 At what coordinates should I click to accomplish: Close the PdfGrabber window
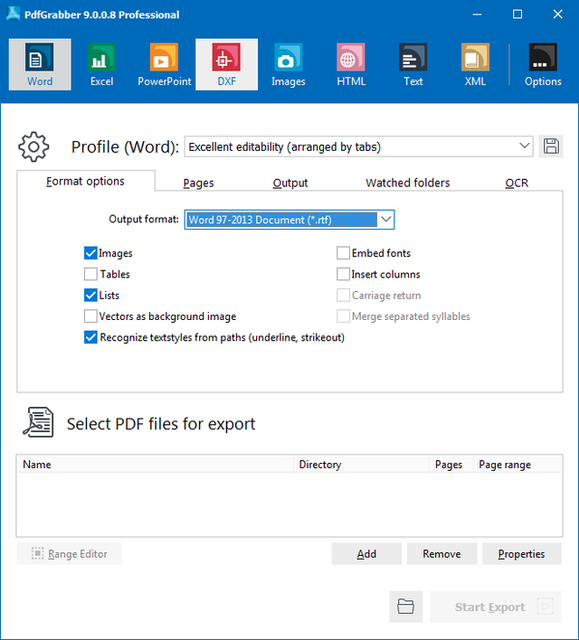pyautogui.click(x=558, y=15)
